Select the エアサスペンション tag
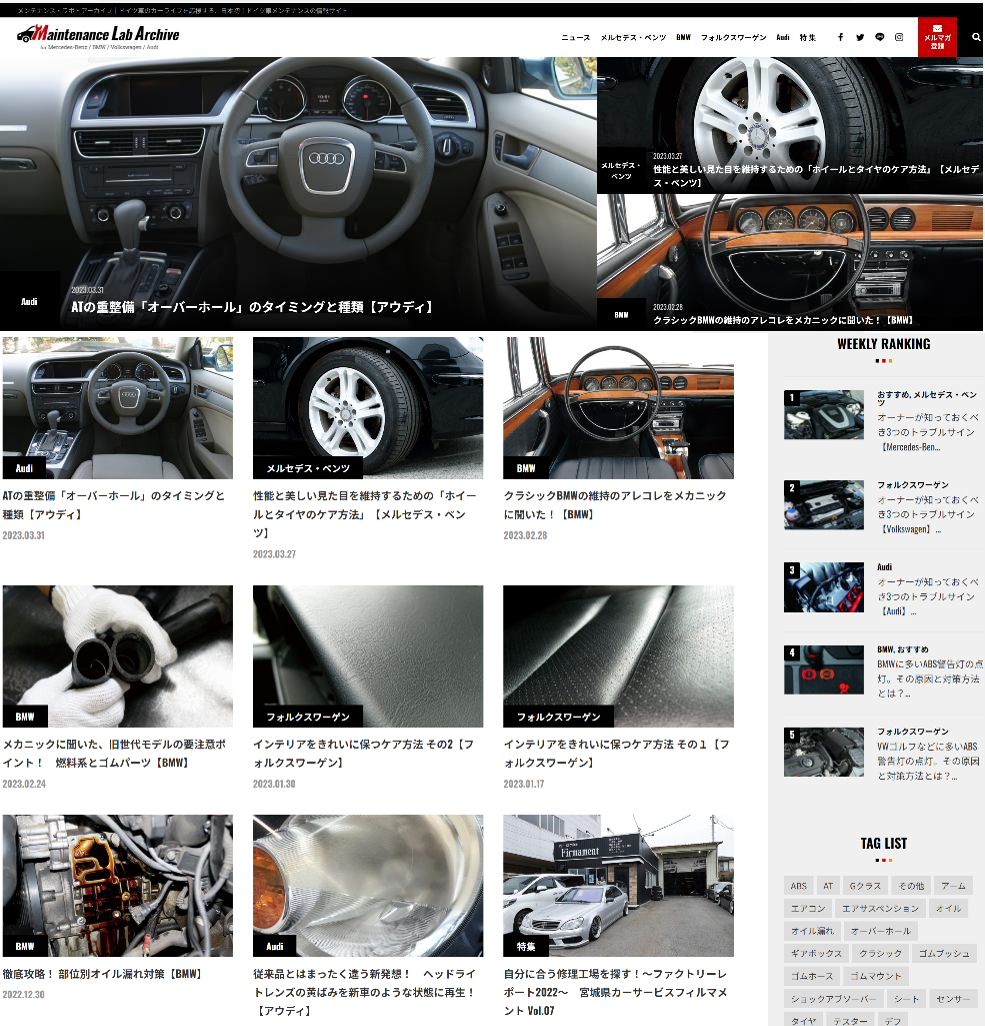The width and height of the screenshot is (985, 1026). tap(880, 908)
